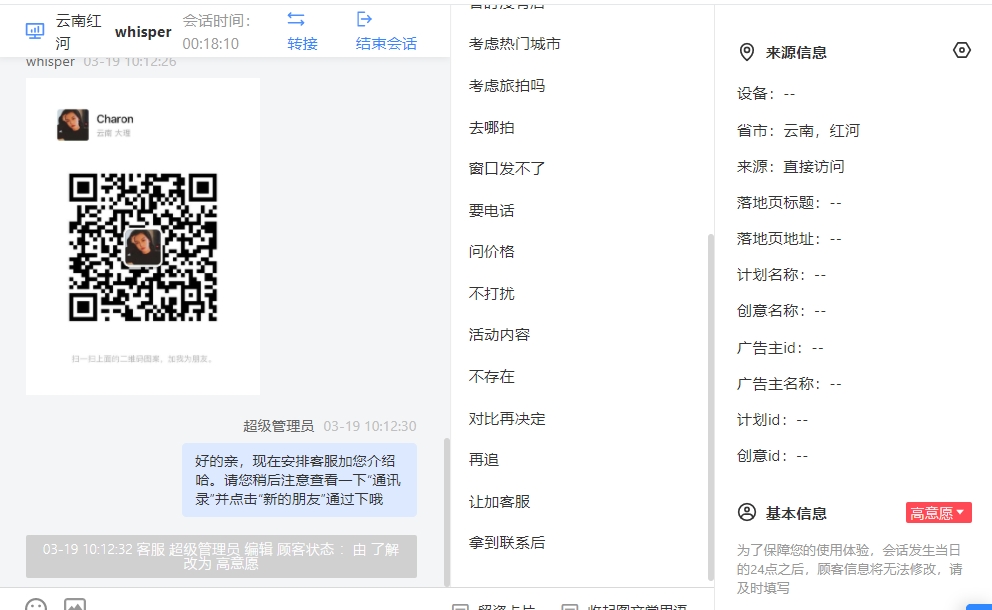
Task: Select quick reply 让加客服
Action: click(x=499, y=501)
